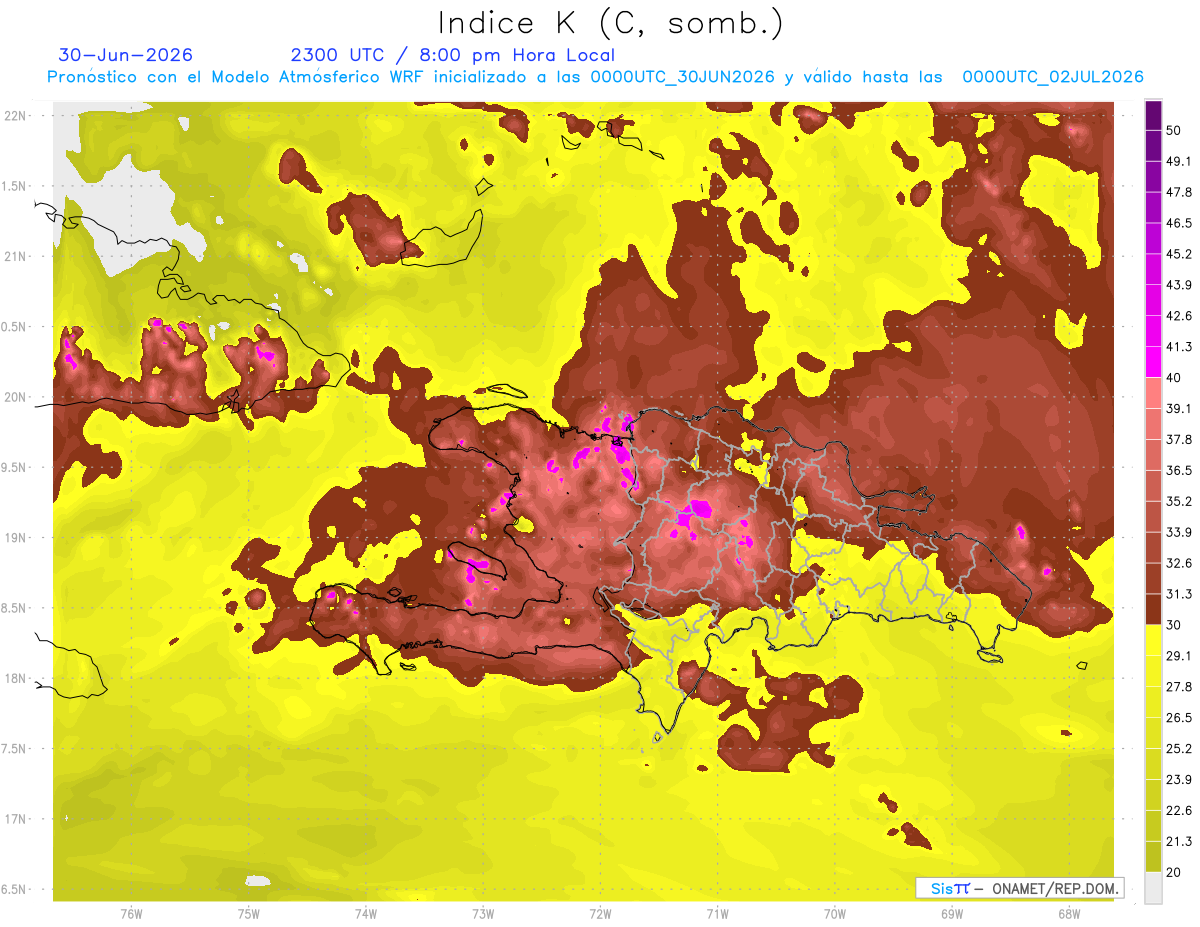Click the colorbar label '21.3'
The width and height of the screenshot is (1200, 927).
[1179, 842]
